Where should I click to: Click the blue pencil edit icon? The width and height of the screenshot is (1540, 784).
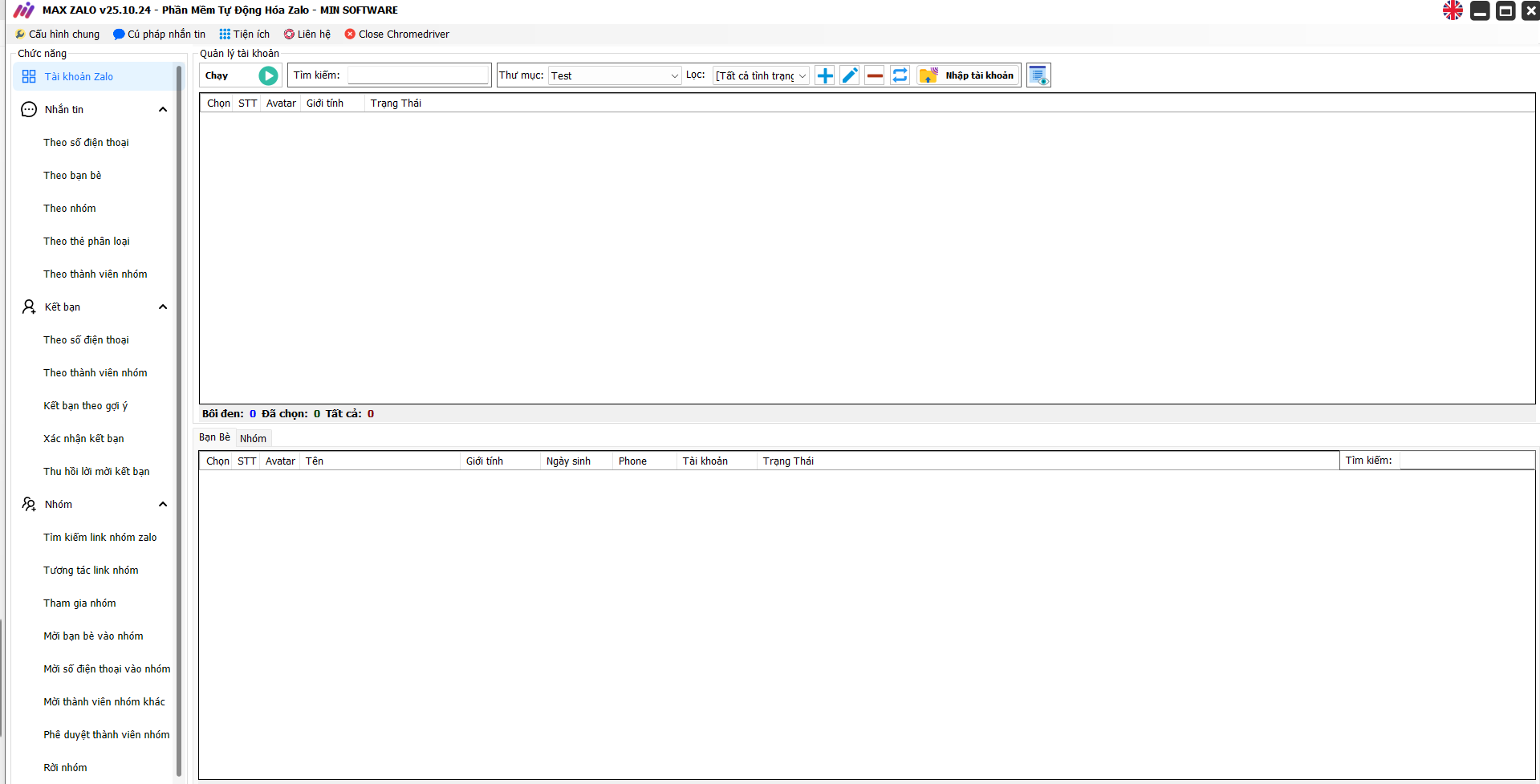[850, 75]
